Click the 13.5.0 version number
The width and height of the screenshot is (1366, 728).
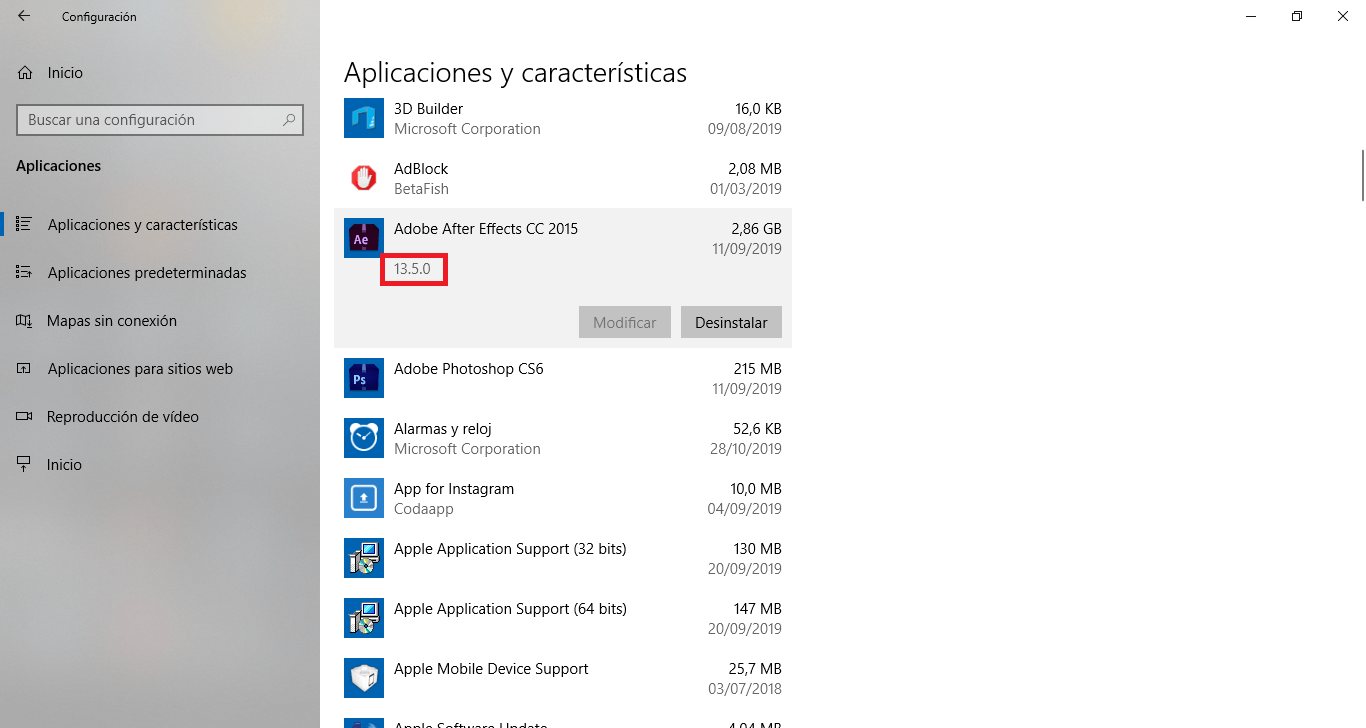[x=412, y=269]
